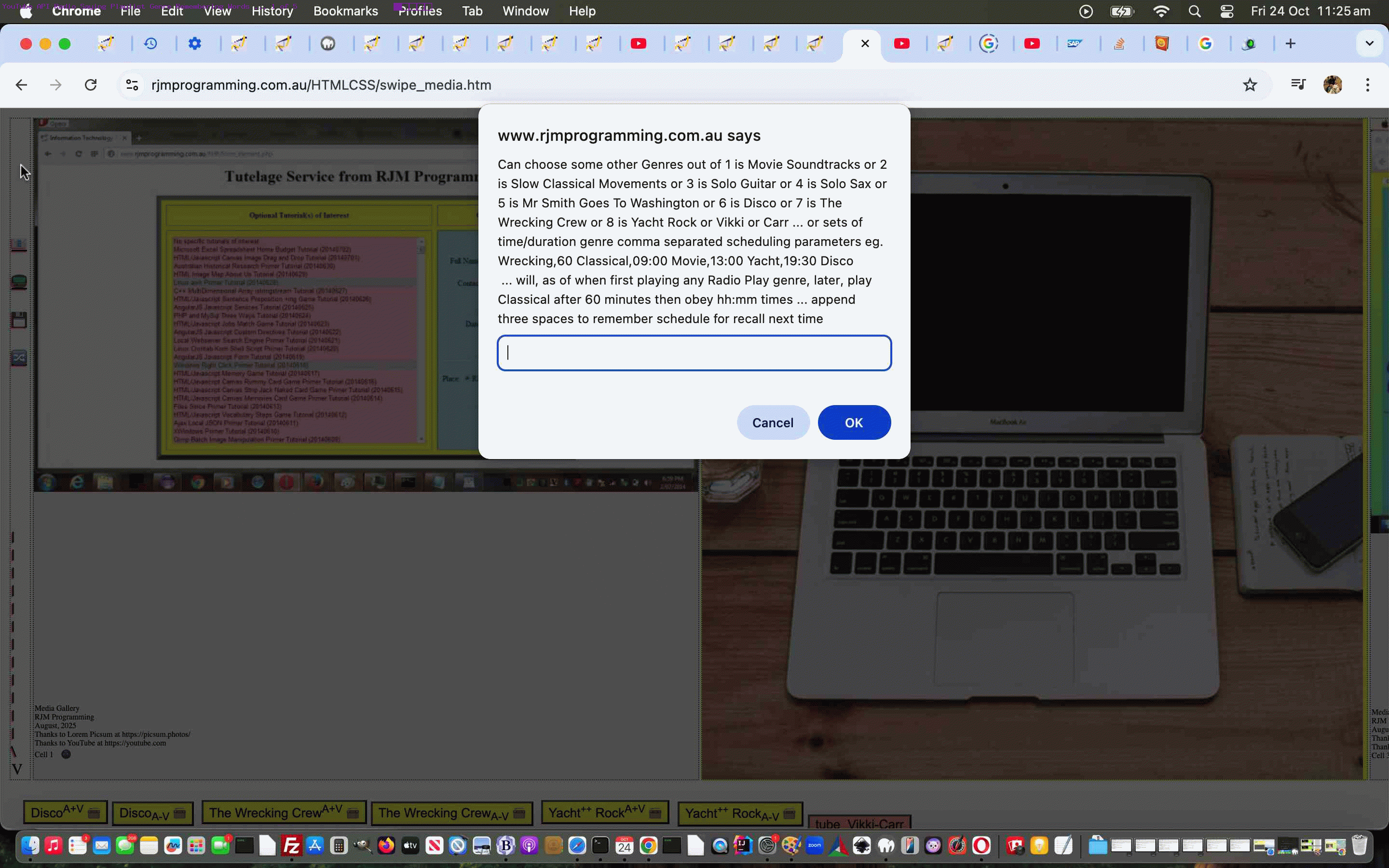Click the Disco A+V radio button

tap(65, 813)
